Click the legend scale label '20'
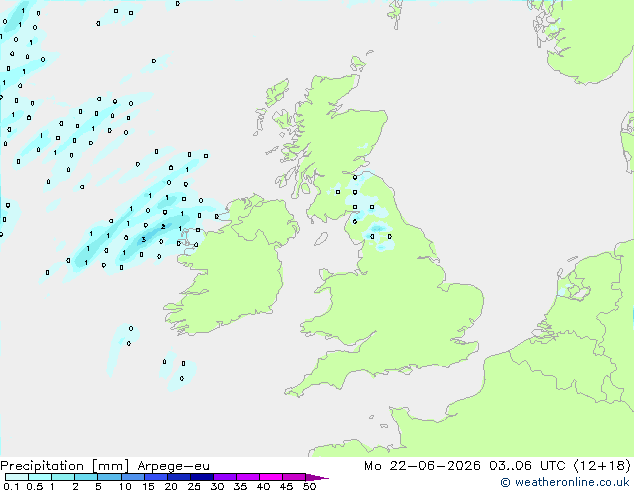 tap(171, 486)
